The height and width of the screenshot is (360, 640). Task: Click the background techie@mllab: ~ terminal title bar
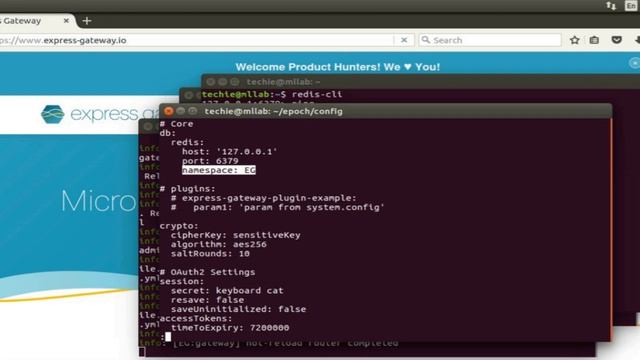click(283, 82)
